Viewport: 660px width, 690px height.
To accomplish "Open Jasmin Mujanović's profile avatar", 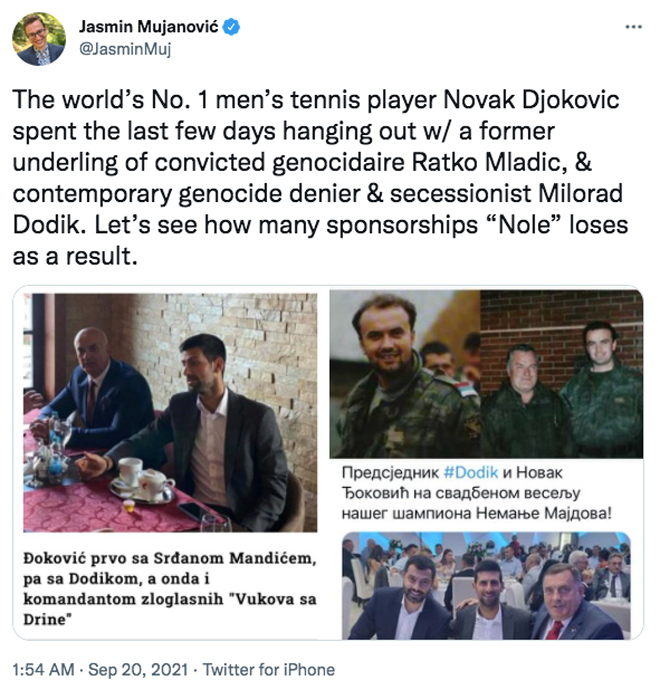I will [39, 39].
